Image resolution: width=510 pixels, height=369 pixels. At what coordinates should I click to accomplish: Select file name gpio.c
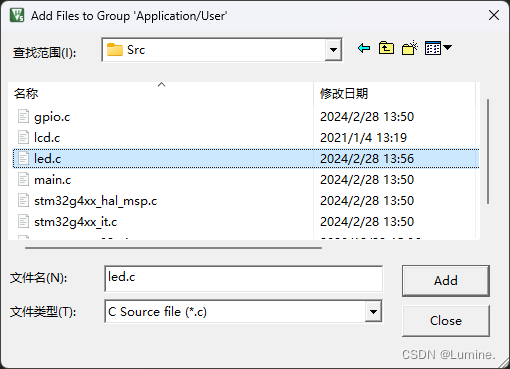(x=52, y=117)
